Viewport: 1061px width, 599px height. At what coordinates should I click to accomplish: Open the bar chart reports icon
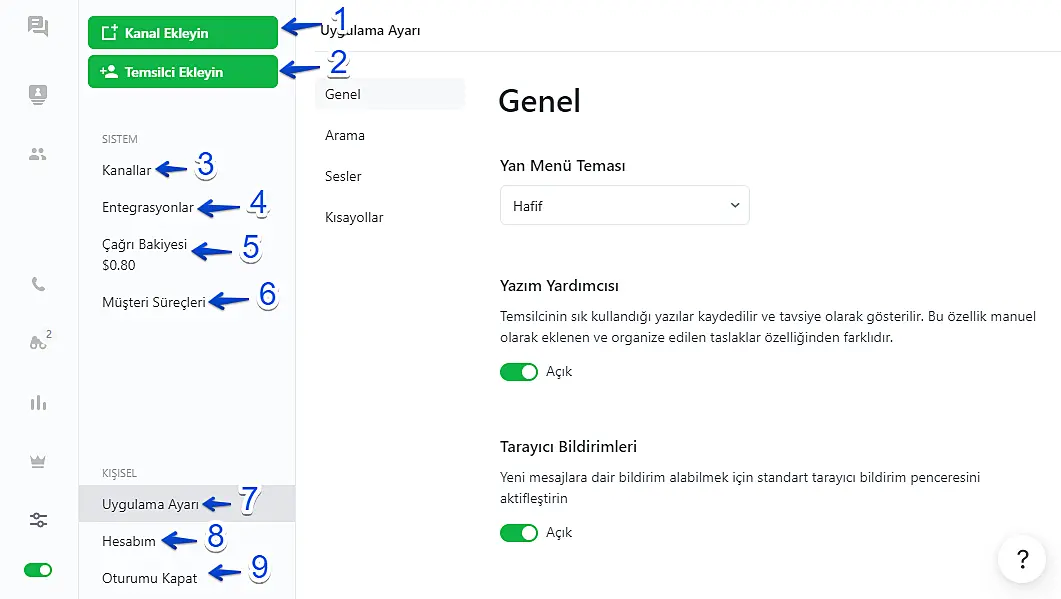38,402
